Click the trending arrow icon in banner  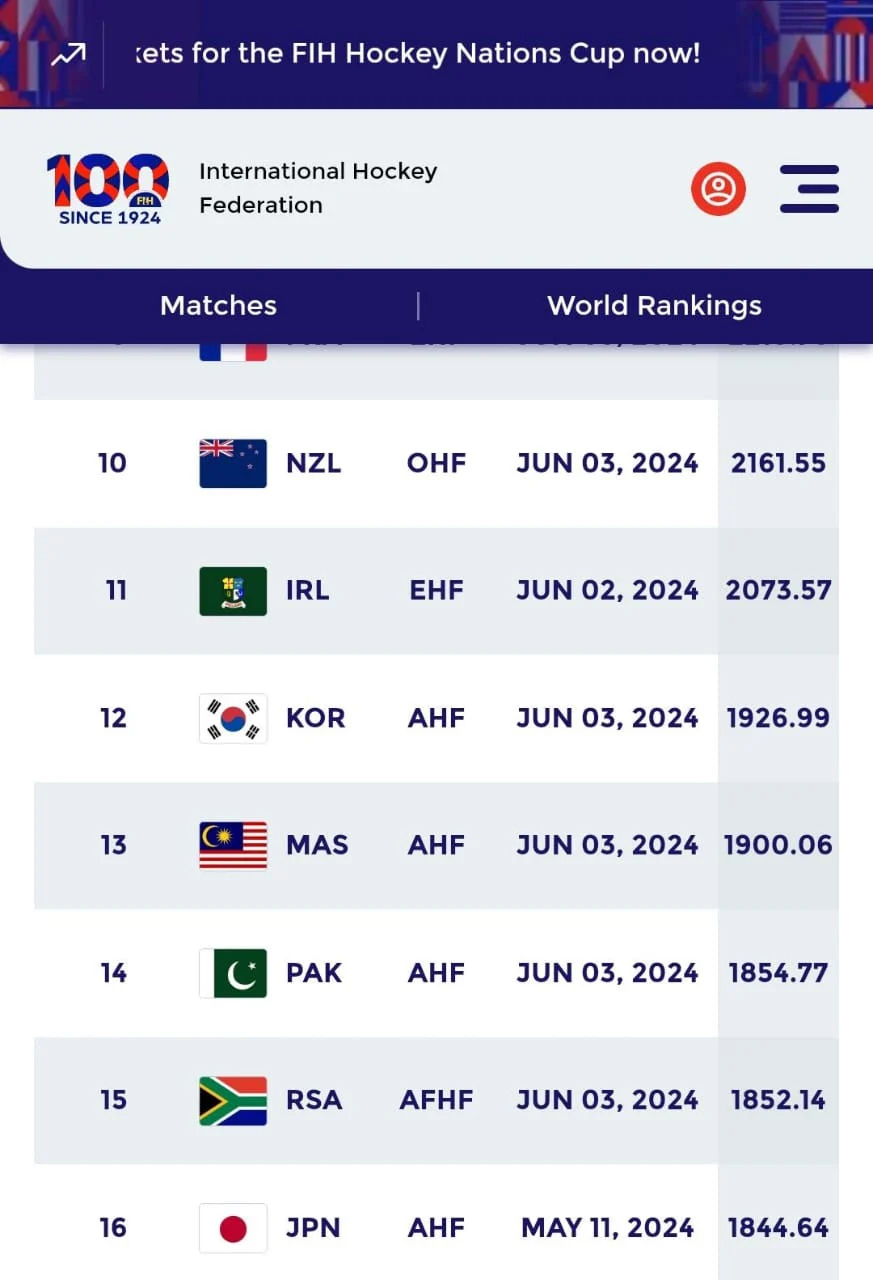click(68, 54)
